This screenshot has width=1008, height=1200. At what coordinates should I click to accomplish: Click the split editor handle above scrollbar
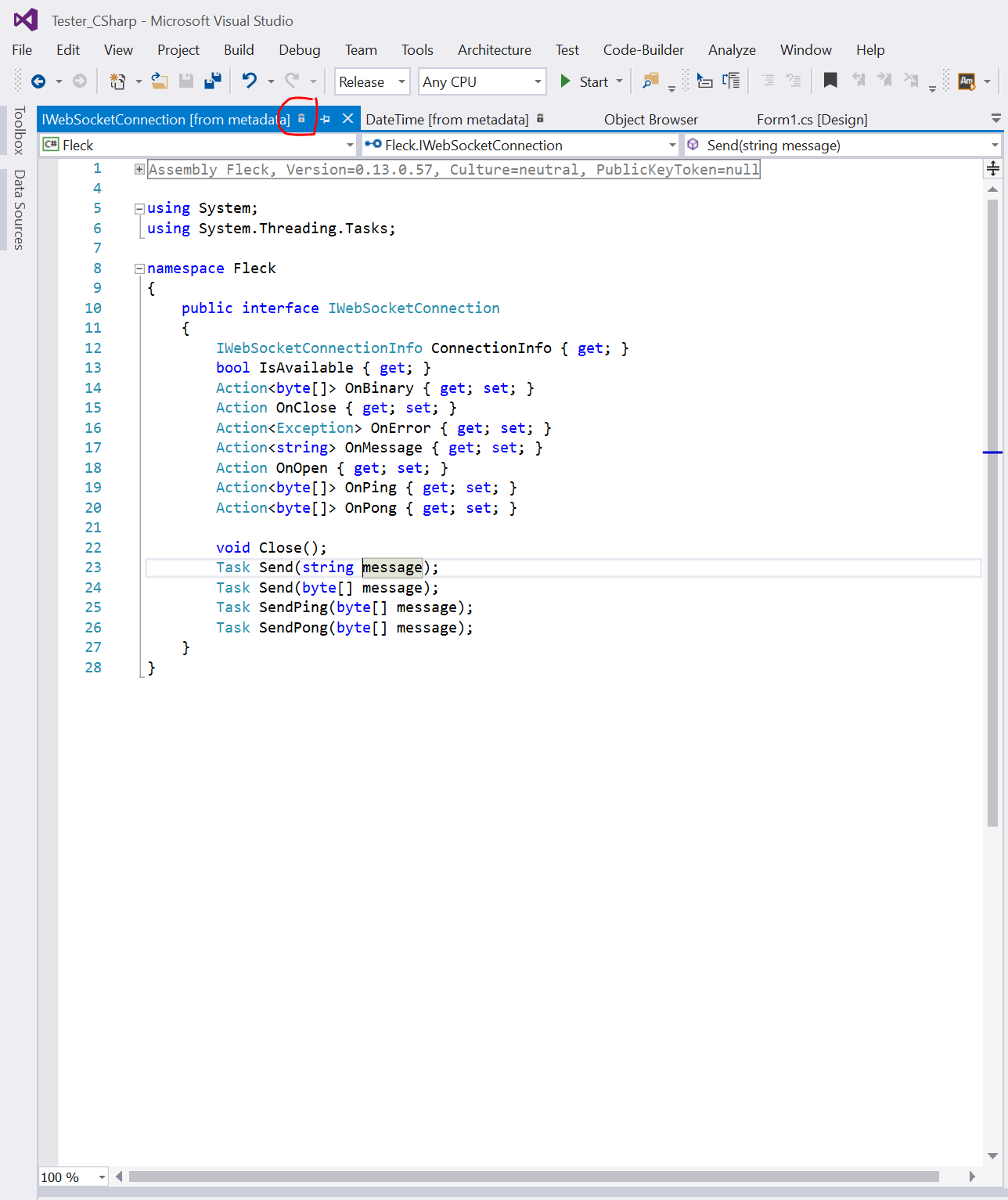pos(992,168)
